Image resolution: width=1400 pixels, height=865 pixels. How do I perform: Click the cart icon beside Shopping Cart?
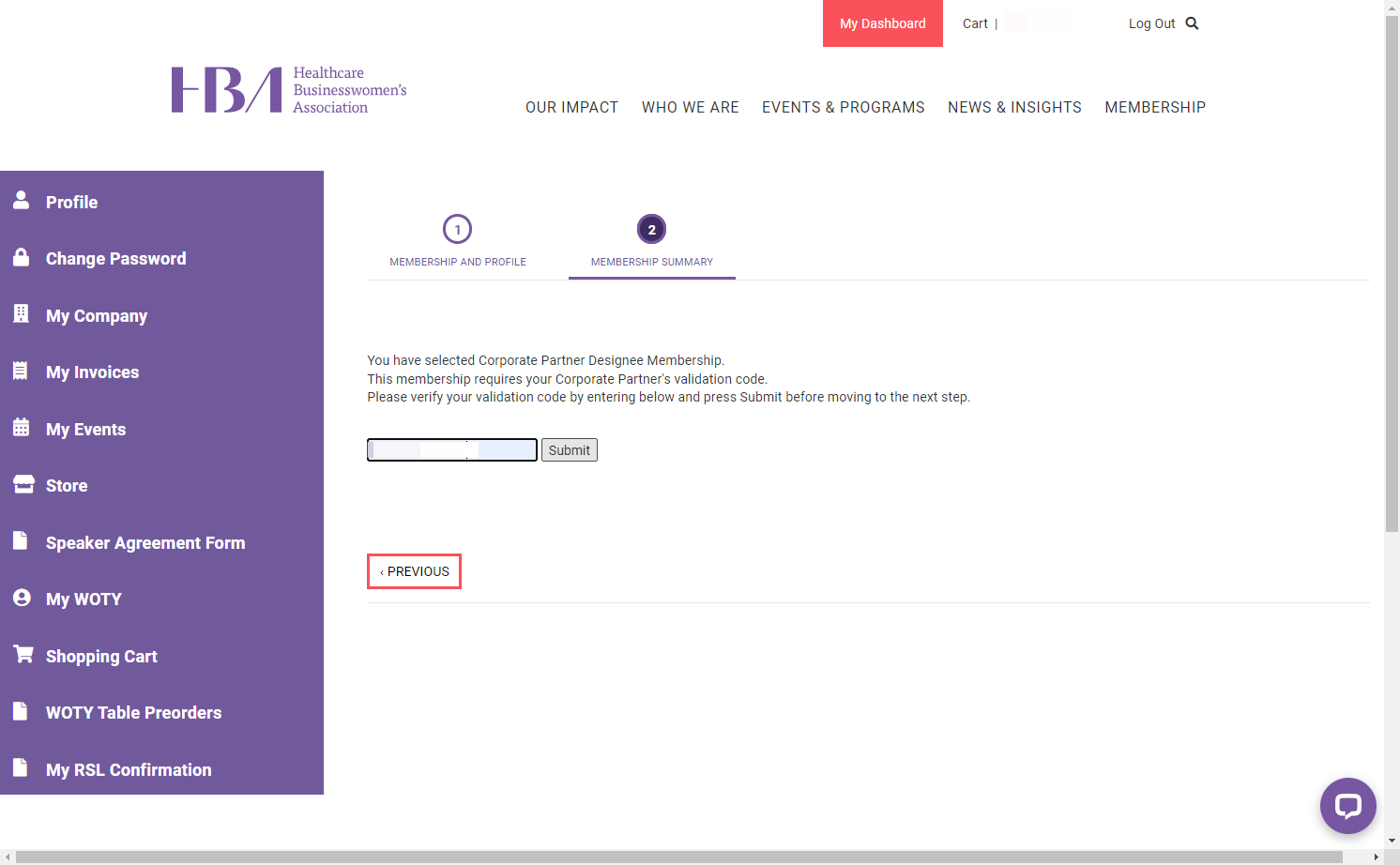(x=23, y=654)
